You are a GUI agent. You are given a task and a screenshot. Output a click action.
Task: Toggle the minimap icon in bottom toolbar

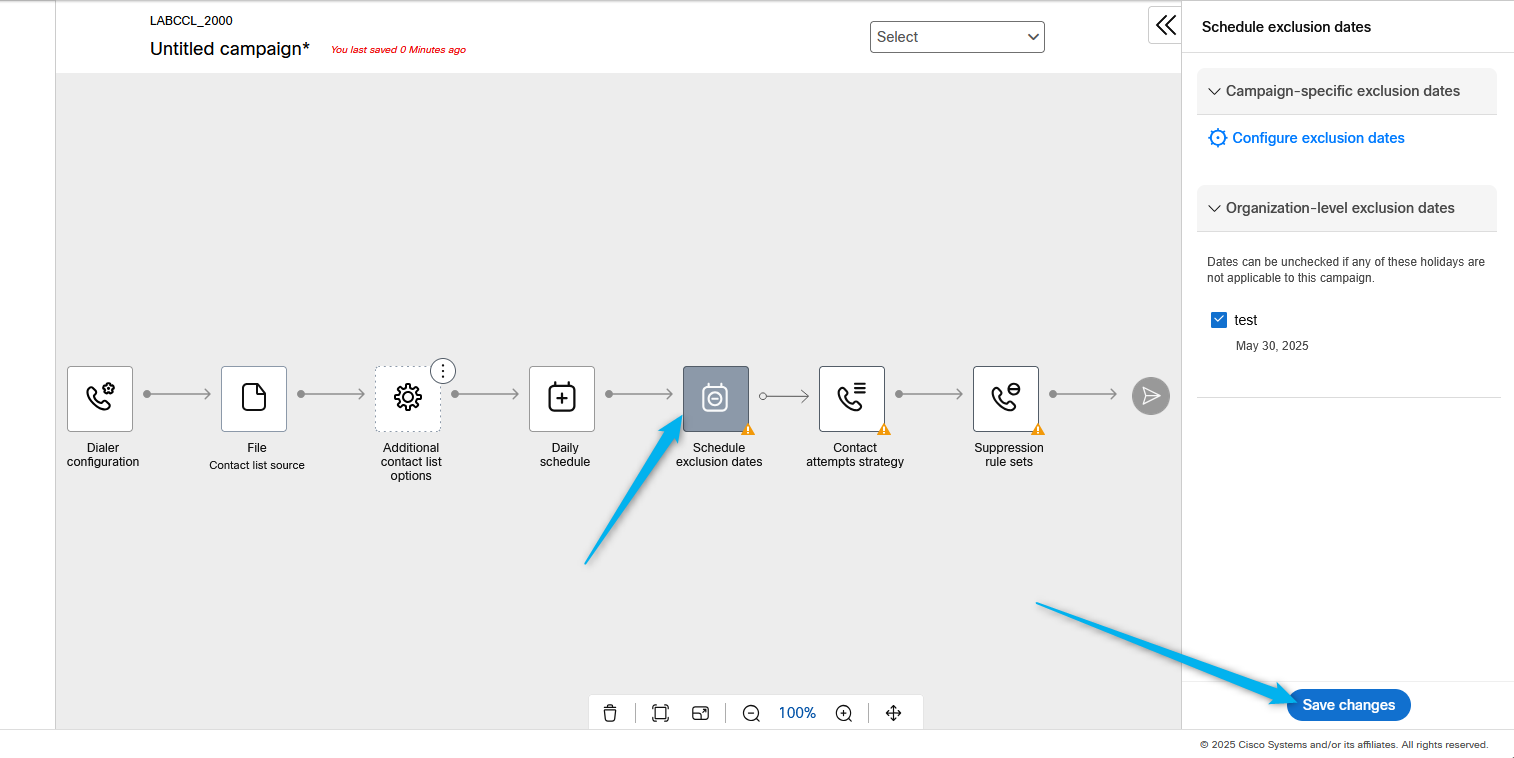click(701, 713)
